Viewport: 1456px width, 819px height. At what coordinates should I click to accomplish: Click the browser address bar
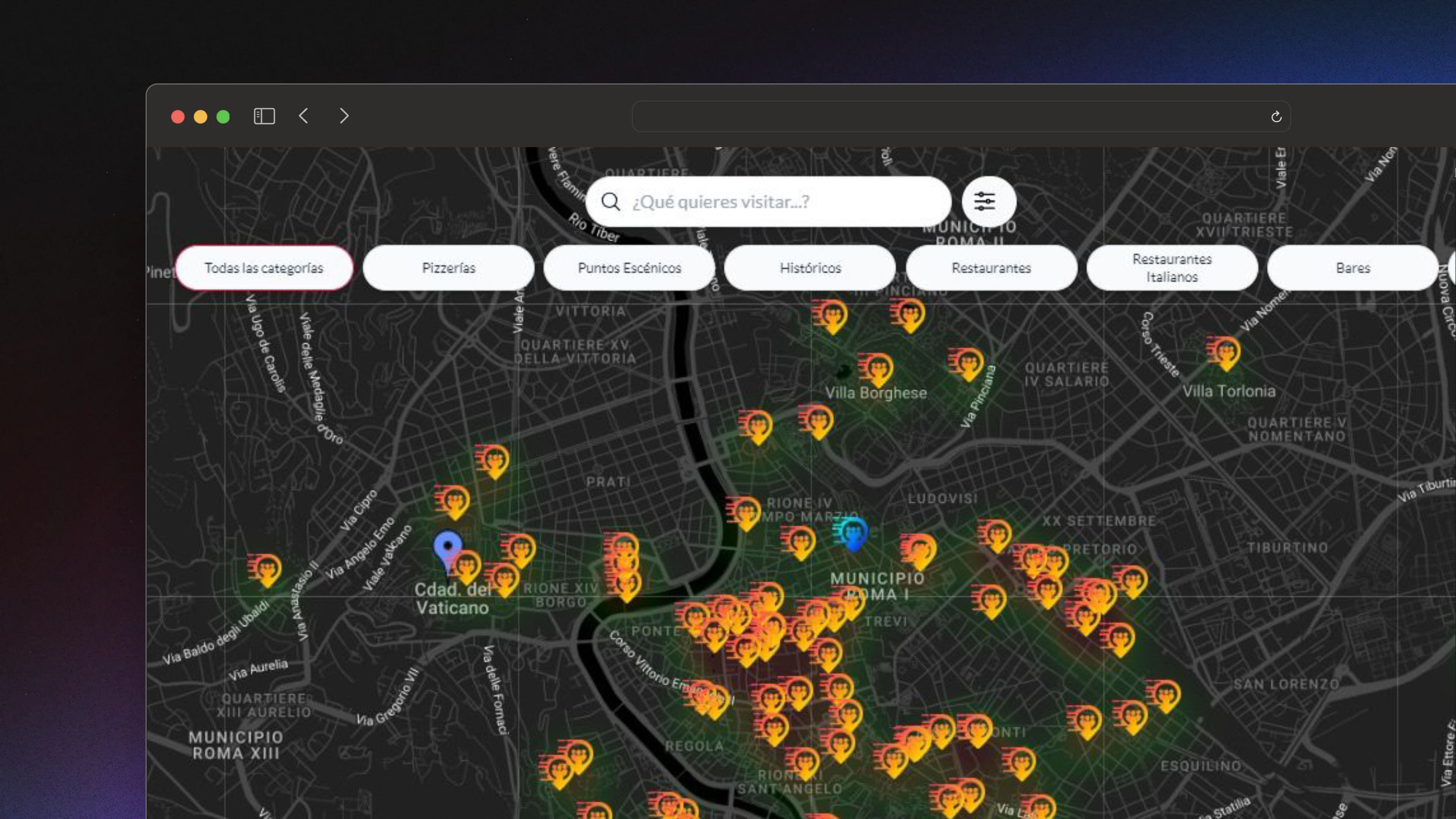(x=961, y=116)
